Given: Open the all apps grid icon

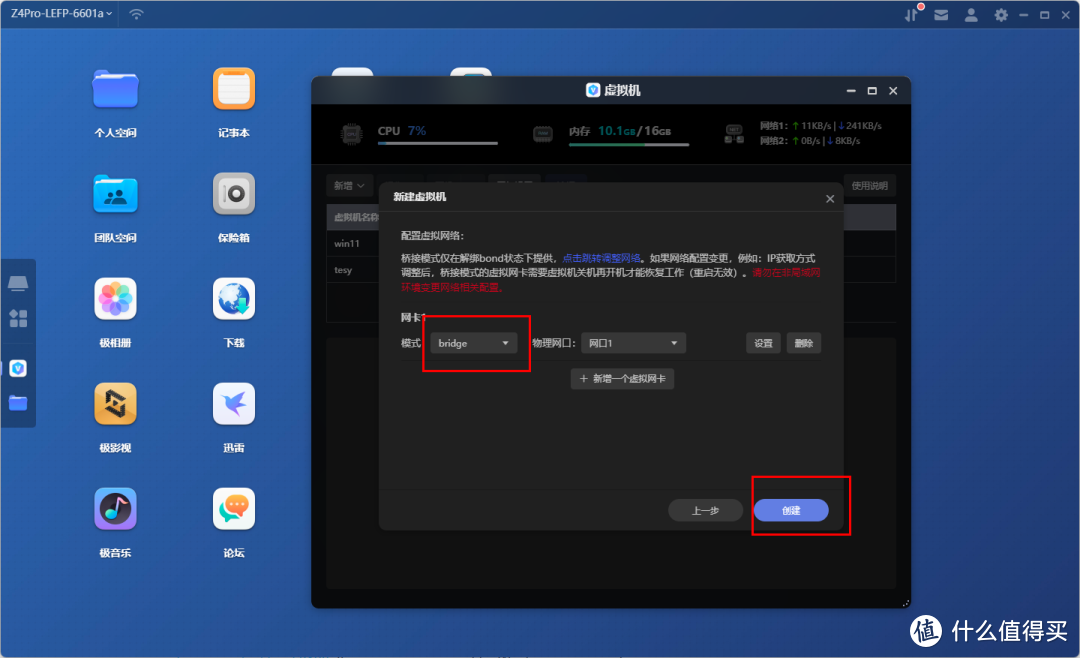Looking at the screenshot, I should [x=18, y=318].
